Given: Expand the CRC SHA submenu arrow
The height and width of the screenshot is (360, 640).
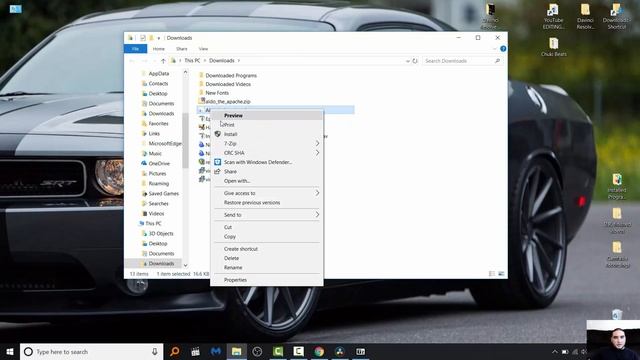Looking at the screenshot, I should point(317,153).
